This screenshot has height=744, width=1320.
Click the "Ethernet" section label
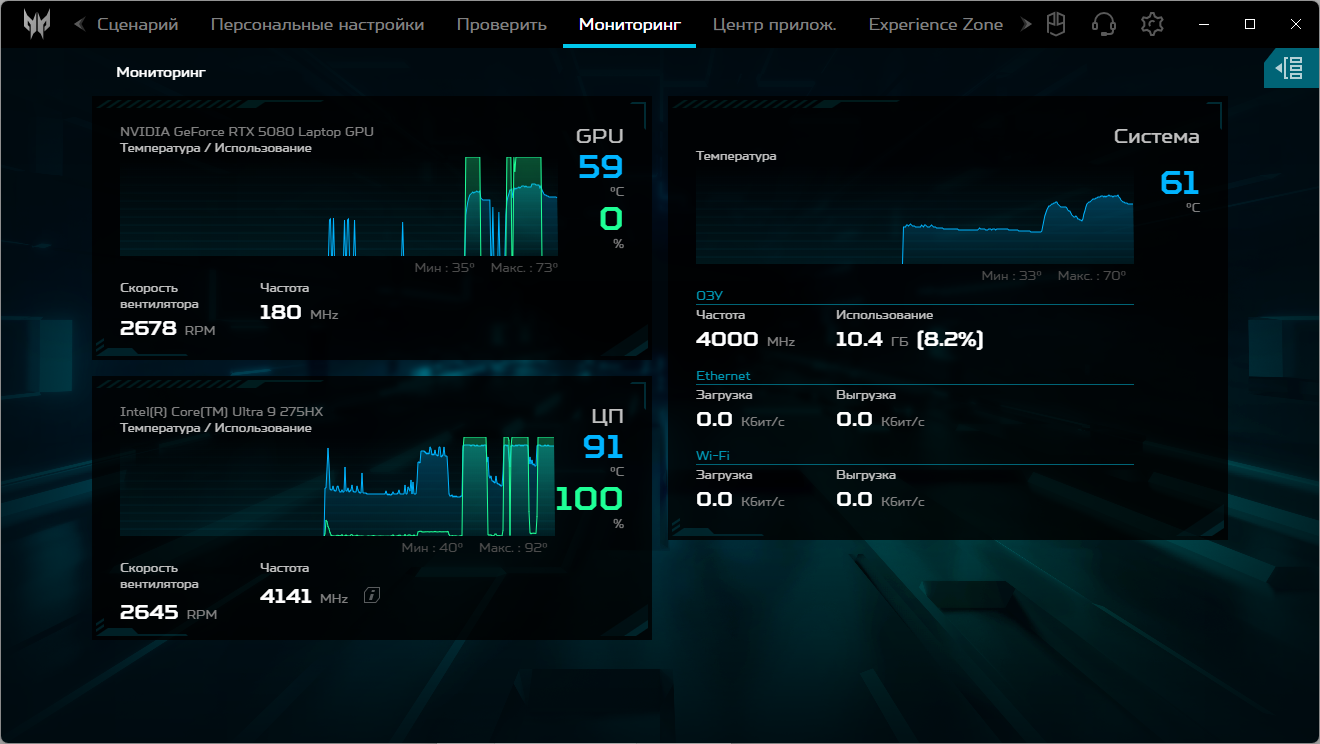pyautogui.click(x=723, y=376)
